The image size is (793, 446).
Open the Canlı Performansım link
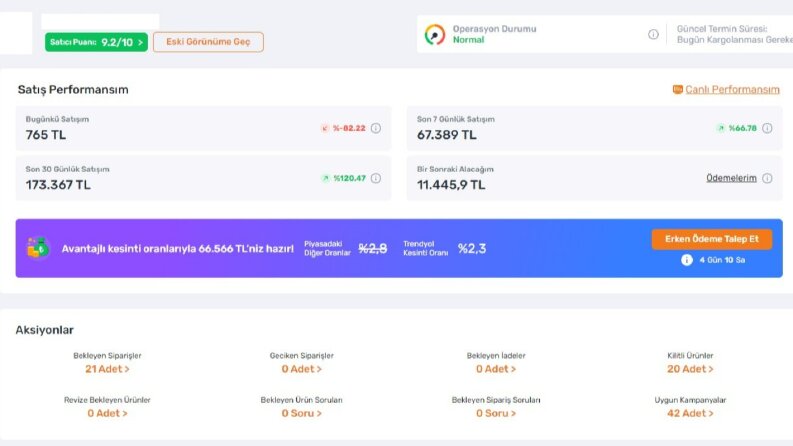click(x=732, y=90)
